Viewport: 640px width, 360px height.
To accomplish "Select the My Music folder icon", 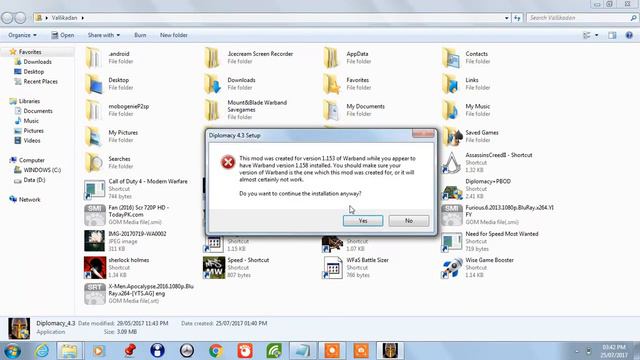I will (x=451, y=110).
